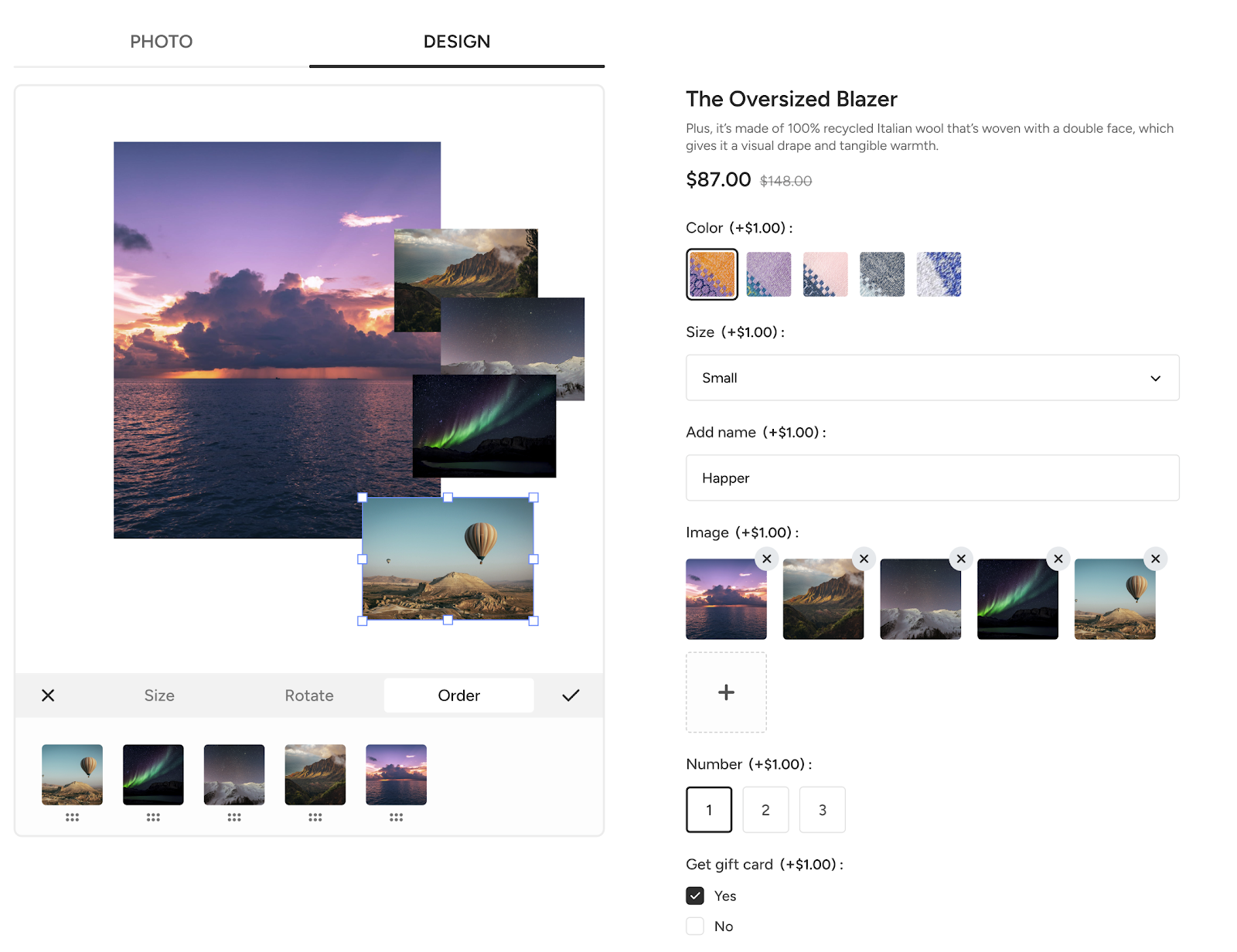Select the balloon image on the canvas

click(448, 559)
